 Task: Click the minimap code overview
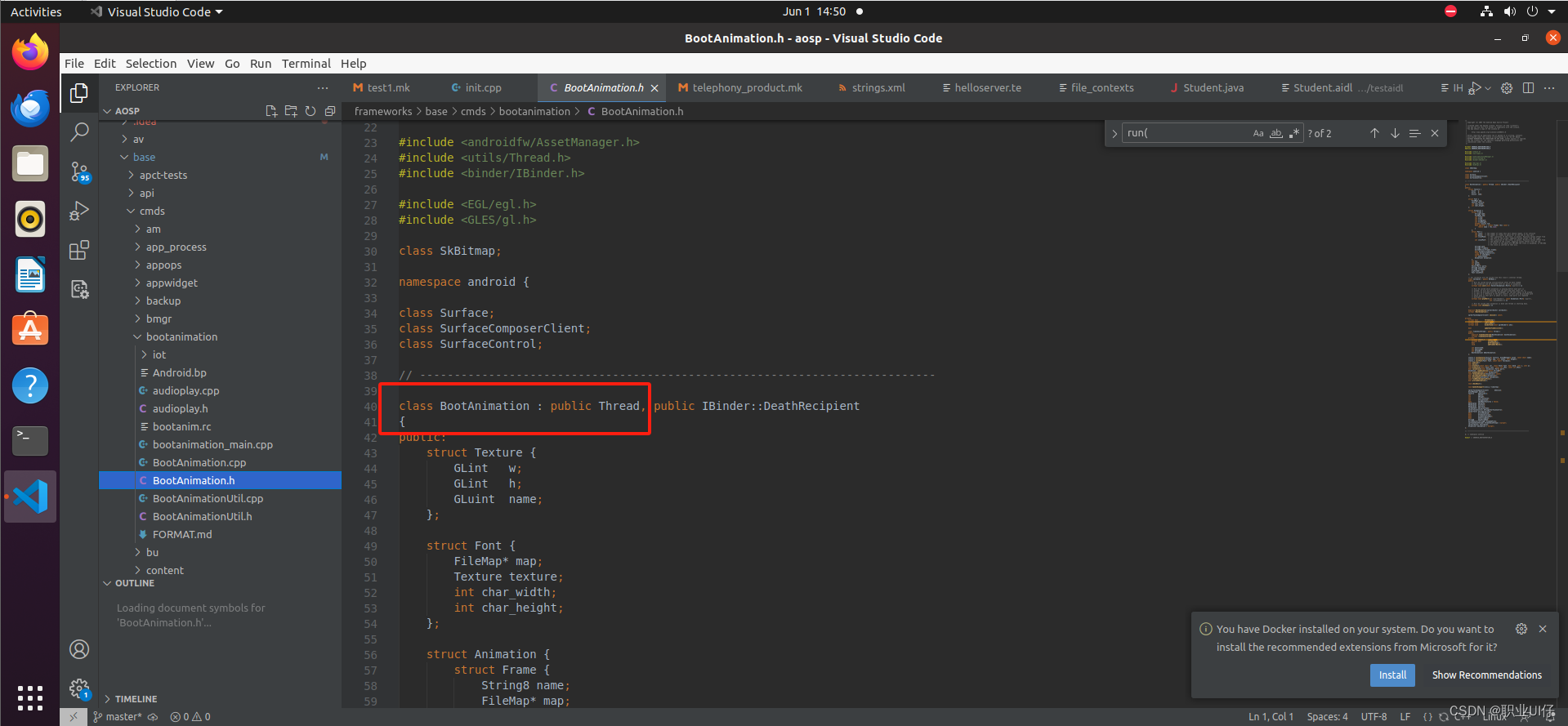click(1510, 278)
